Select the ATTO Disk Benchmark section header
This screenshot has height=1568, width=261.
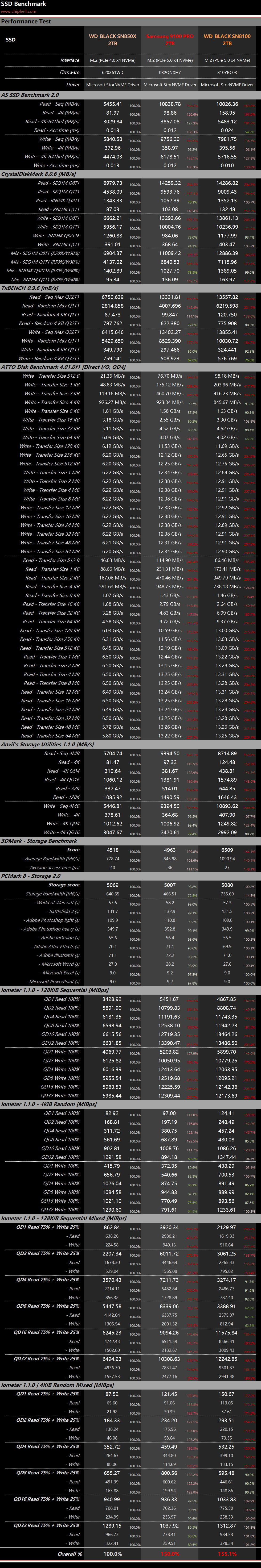click(63, 367)
